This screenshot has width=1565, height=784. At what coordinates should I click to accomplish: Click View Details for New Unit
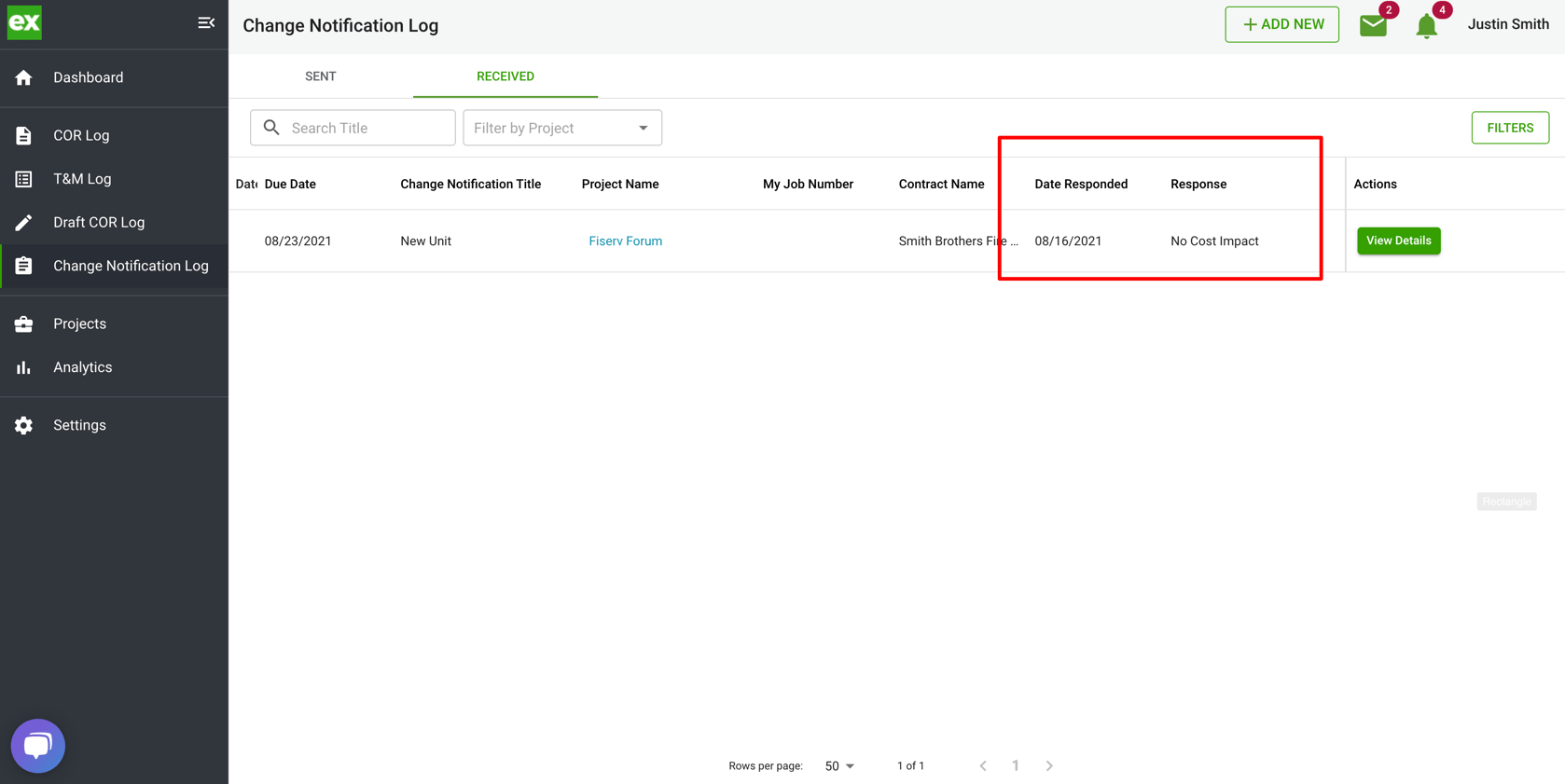coord(1398,241)
